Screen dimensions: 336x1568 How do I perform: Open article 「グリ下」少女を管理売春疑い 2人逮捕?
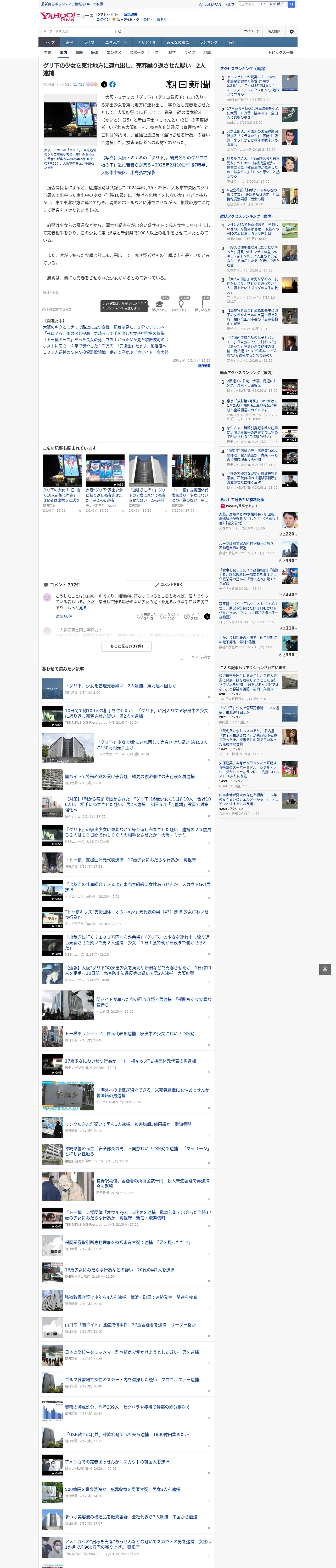[121, 685]
